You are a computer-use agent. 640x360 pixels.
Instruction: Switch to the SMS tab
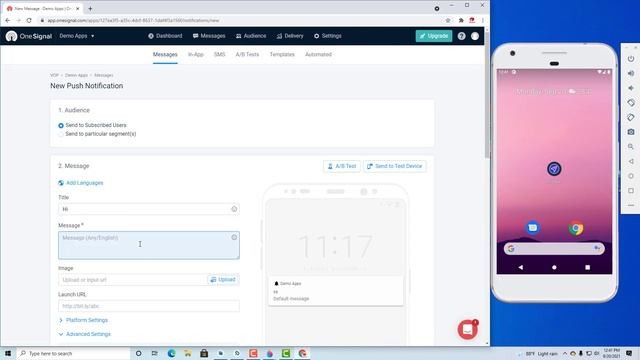pyautogui.click(x=220, y=54)
